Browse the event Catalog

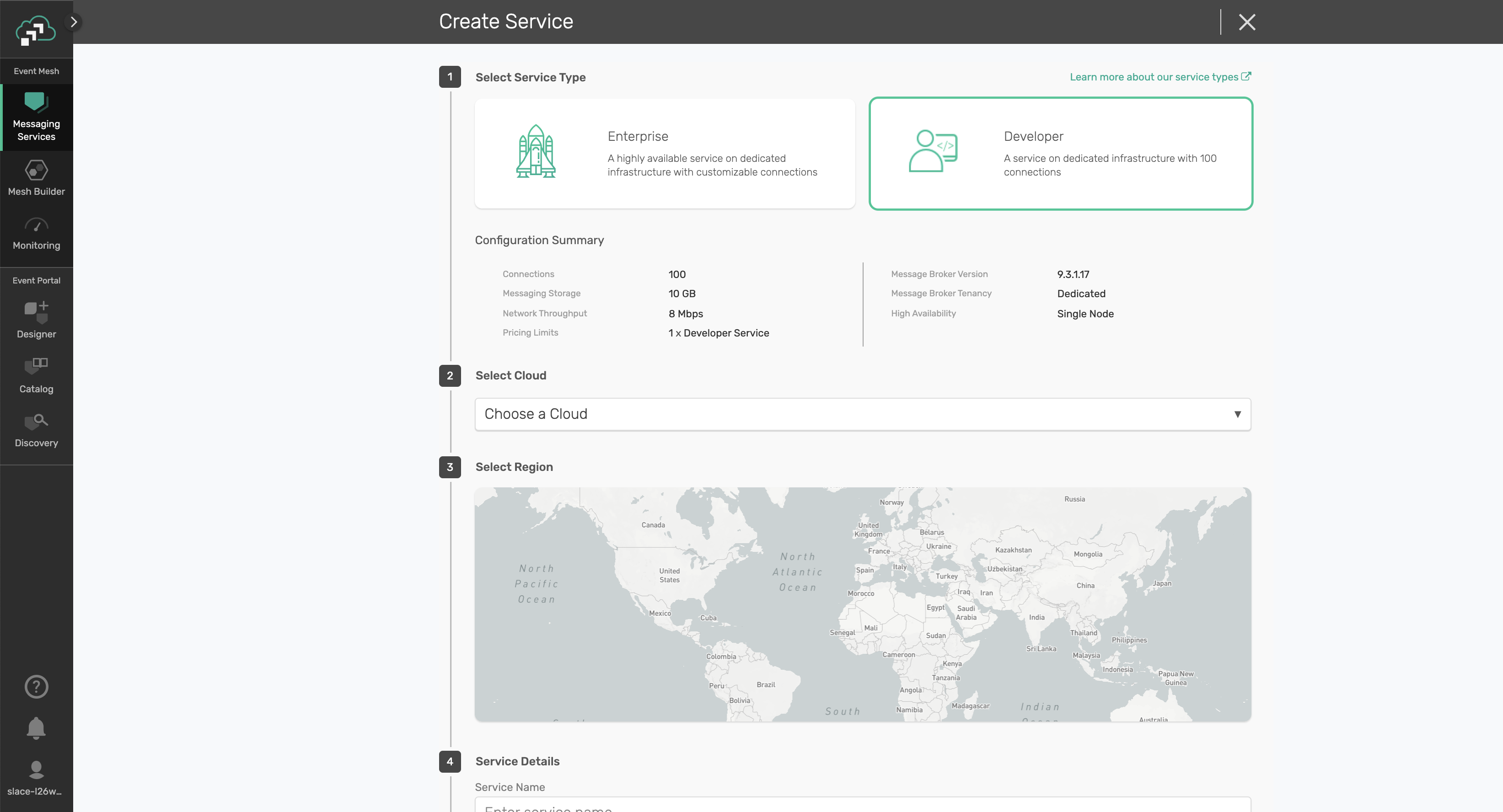[x=36, y=374]
